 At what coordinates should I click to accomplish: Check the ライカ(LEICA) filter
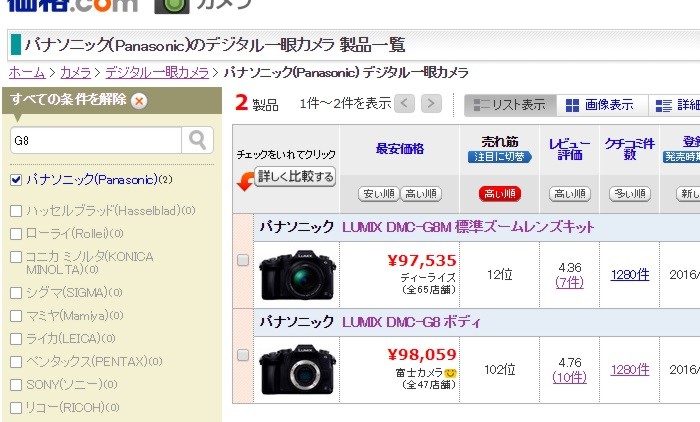point(16,338)
